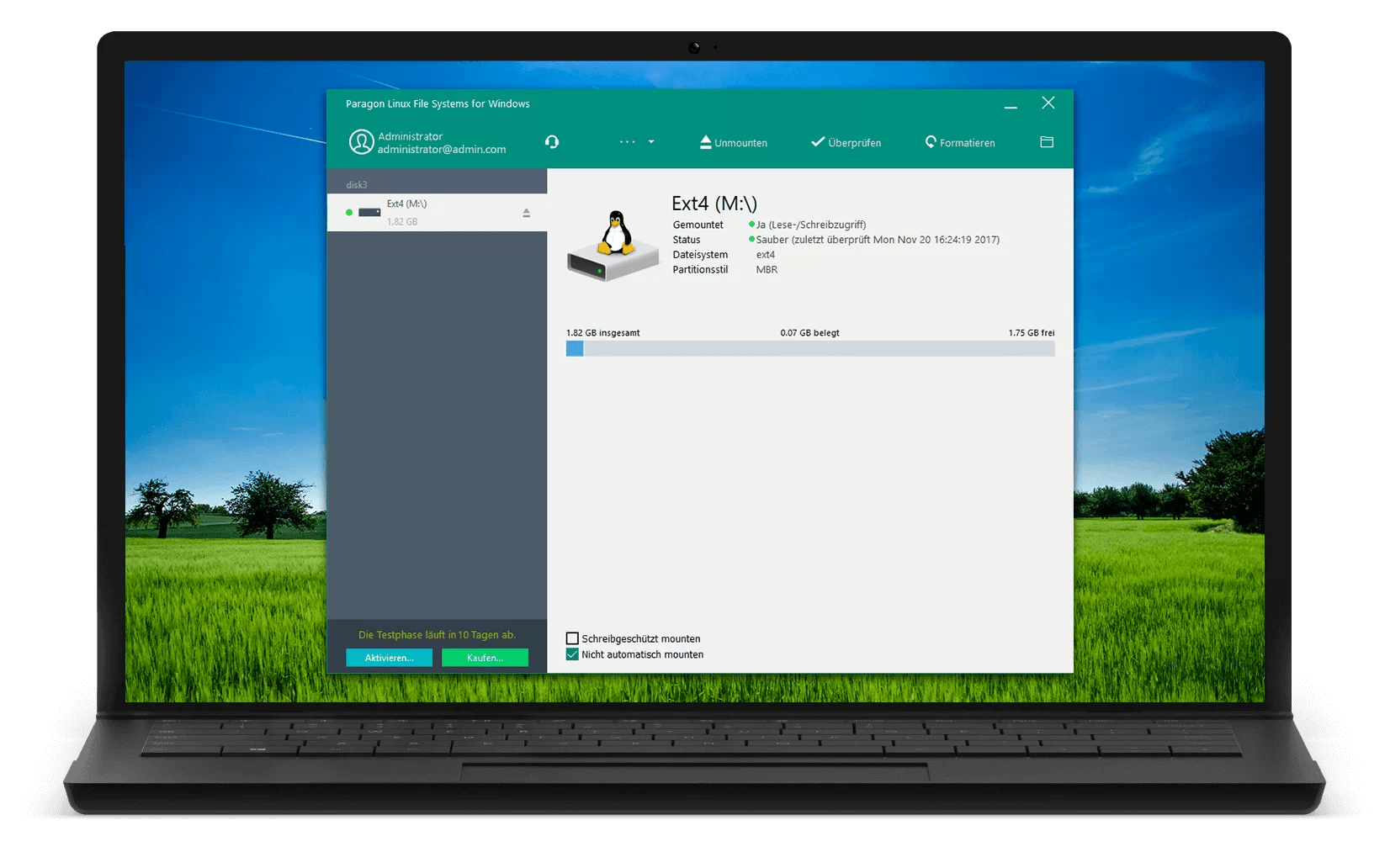Viewport: 1390px width, 868px height.
Task: Click the Überprüfen checkmark icon
Action: [817, 141]
